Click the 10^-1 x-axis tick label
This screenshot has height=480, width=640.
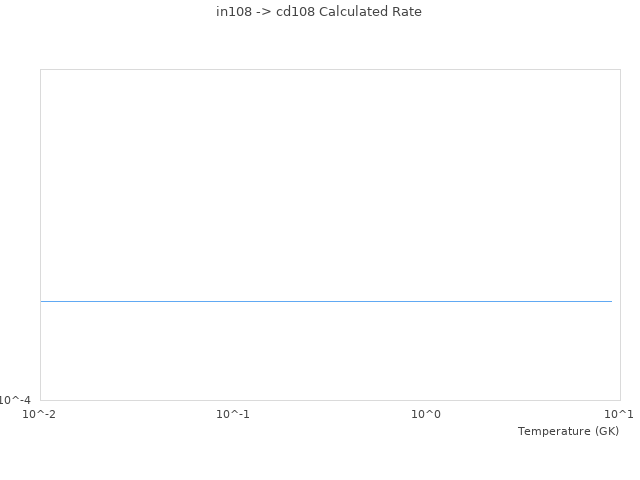pos(233,414)
